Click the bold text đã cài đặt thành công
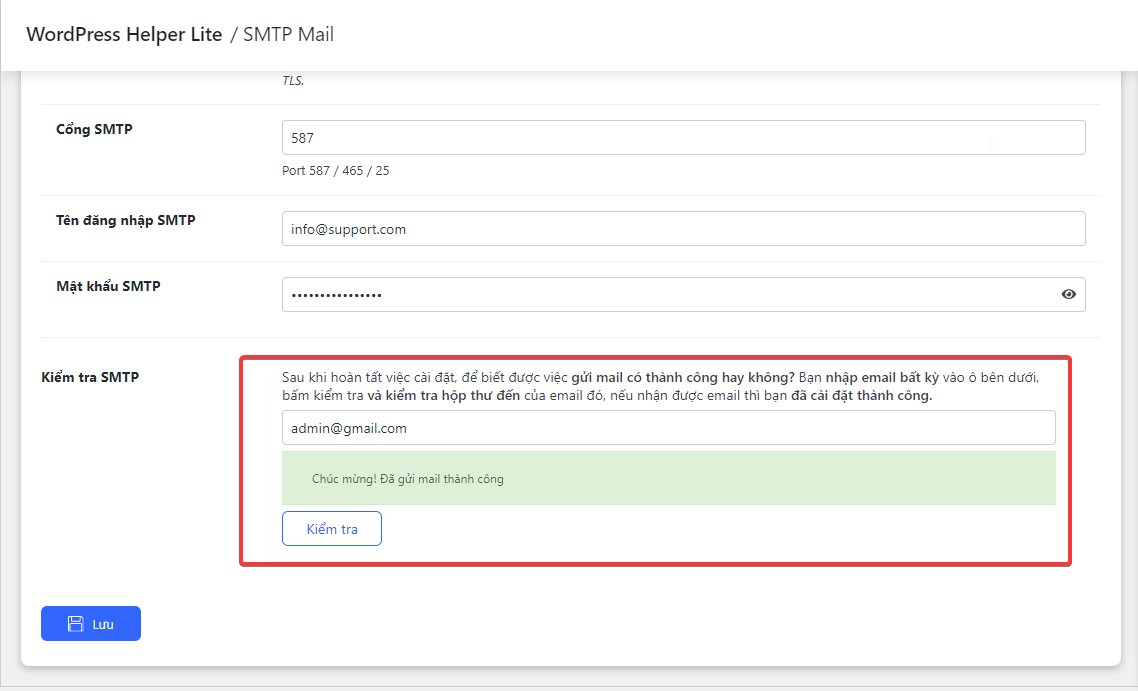 (x=861, y=396)
